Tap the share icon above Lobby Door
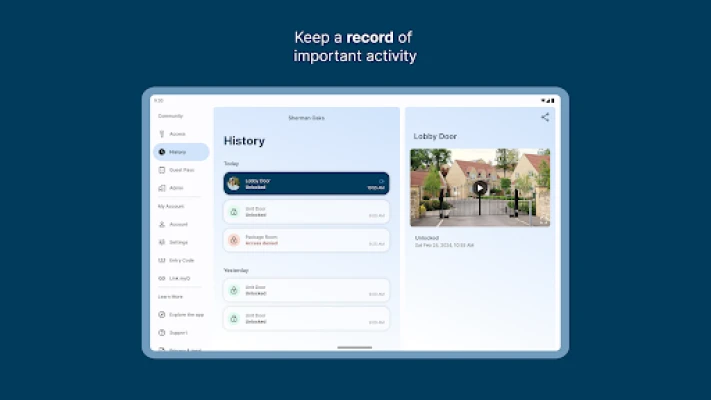 tap(545, 117)
